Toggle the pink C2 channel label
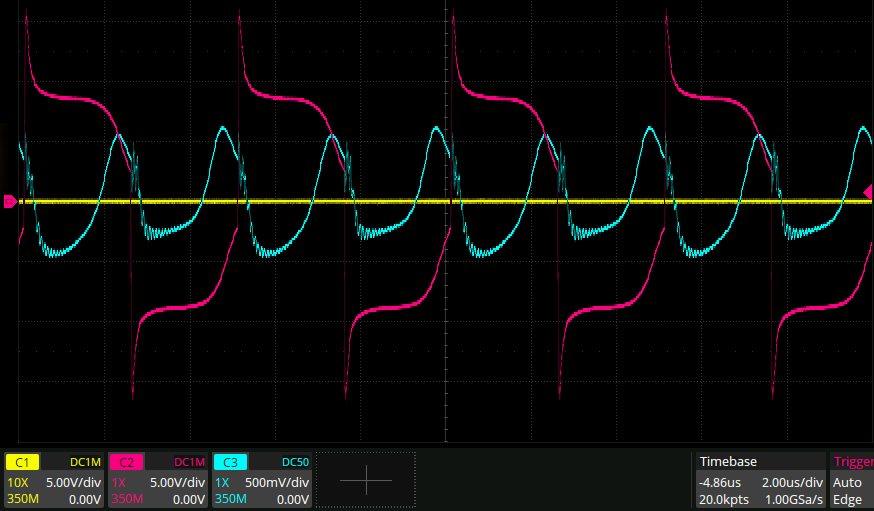Viewport: 874px width, 511px height. [127, 462]
